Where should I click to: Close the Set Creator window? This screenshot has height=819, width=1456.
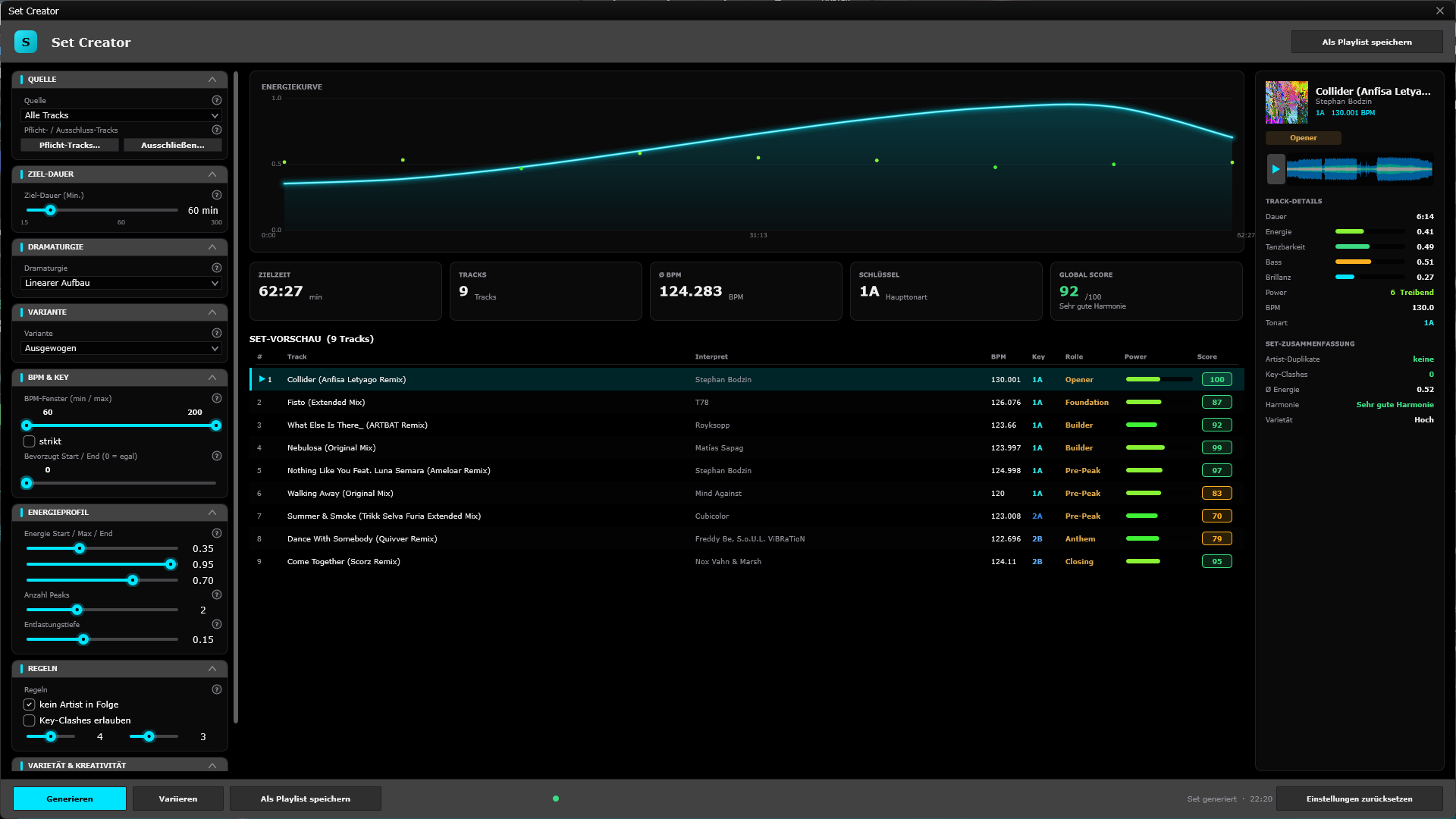(x=1440, y=11)
